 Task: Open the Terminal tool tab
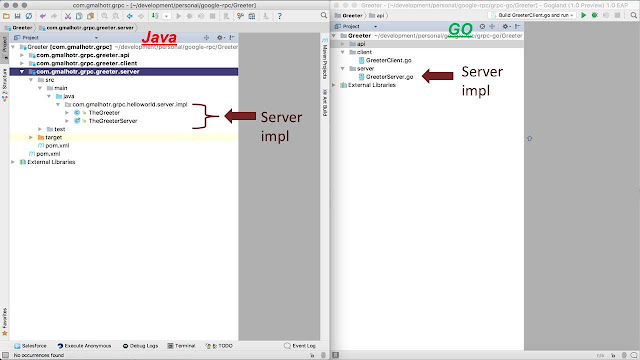click(181, 346)
